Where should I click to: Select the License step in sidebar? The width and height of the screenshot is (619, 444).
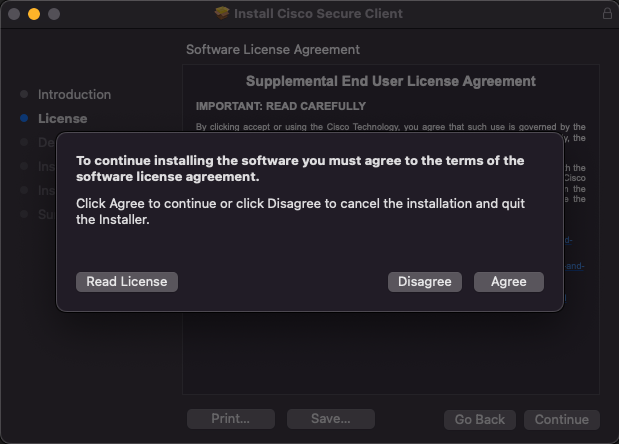pyautogui.click(x=62, y=118)
